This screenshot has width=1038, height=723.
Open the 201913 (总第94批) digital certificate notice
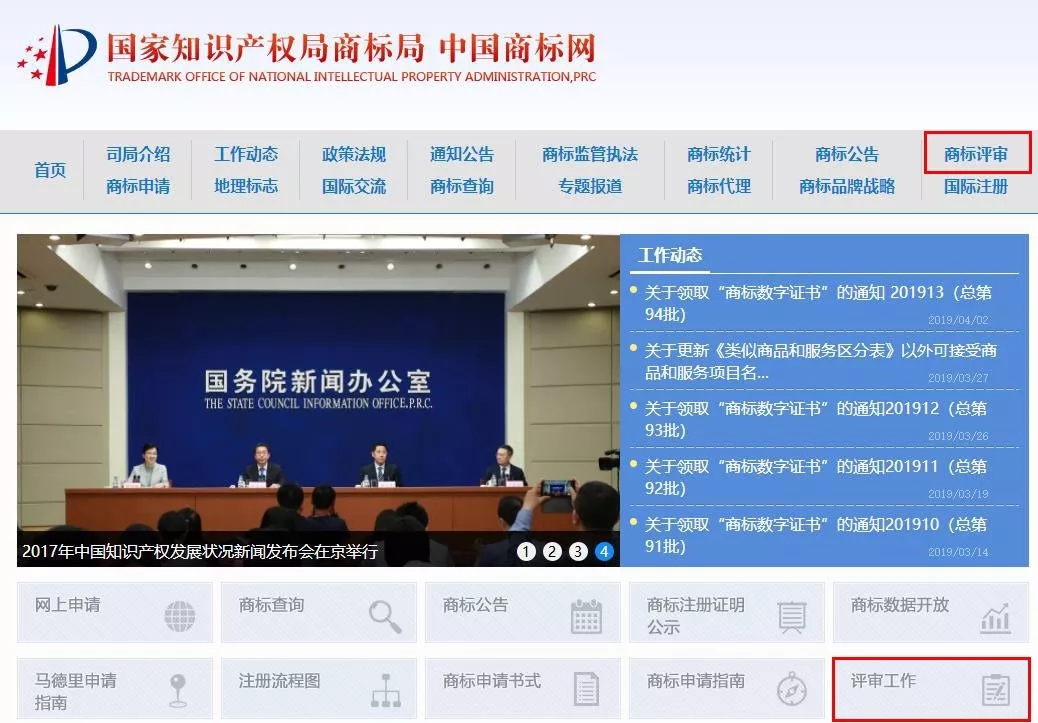click(818, 303)
